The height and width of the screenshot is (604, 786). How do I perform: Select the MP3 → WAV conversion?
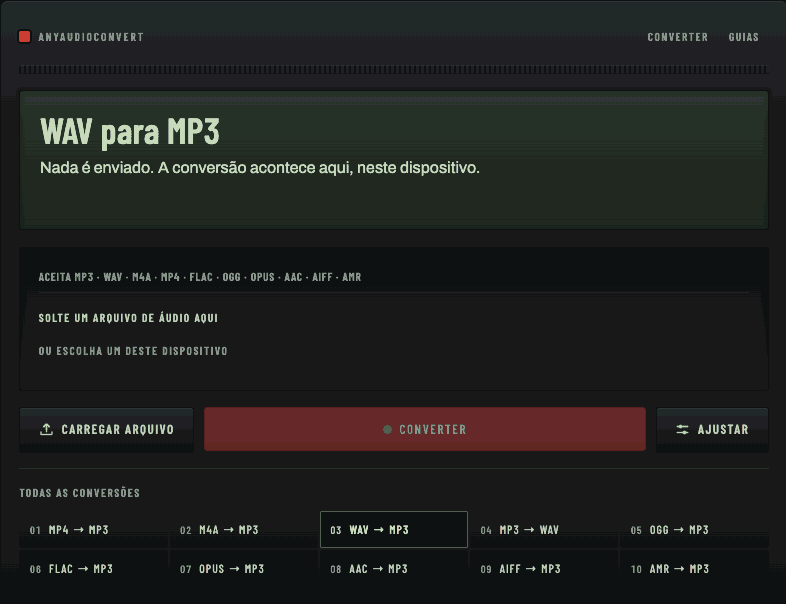(544, 530)
